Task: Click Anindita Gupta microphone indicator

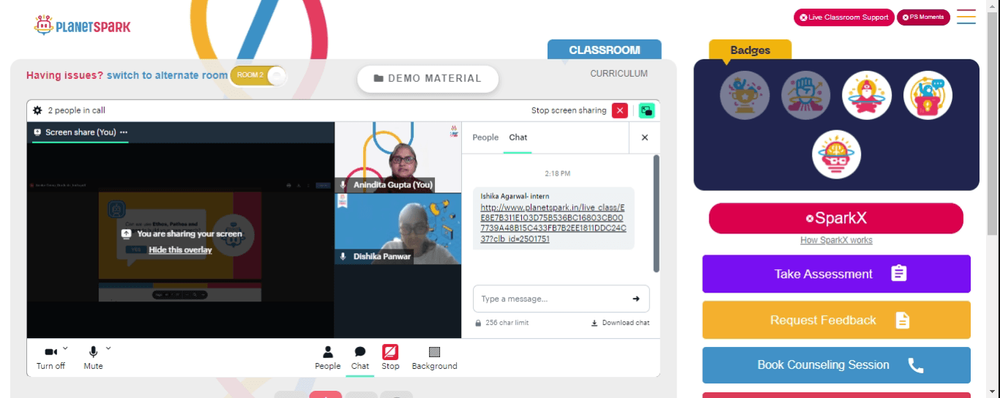Action: tap(343, 185)
